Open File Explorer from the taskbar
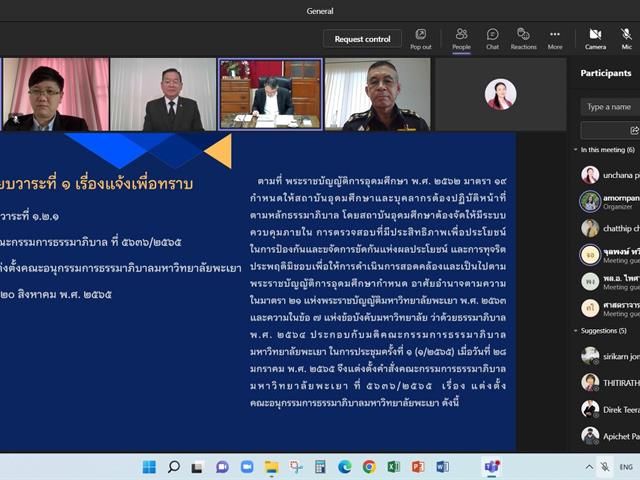The height and width of the screenshot is (480, 640). (x=271, y=467)
